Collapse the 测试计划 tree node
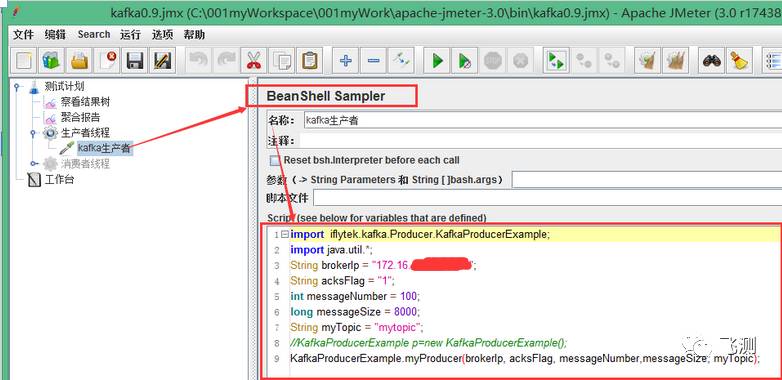 (x=17, y=87)
